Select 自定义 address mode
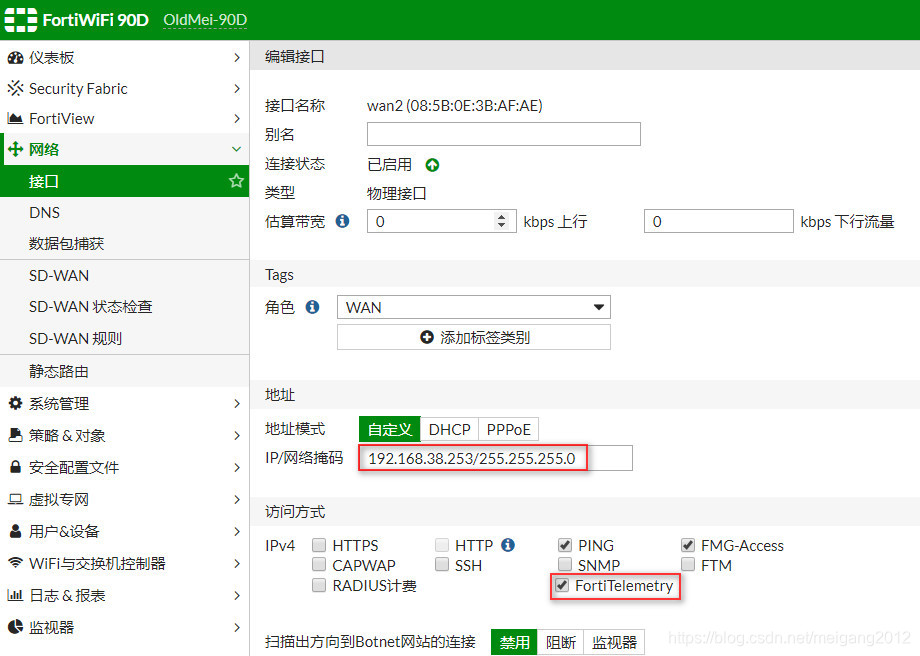The image size is (920, 656). click(390, 430)
